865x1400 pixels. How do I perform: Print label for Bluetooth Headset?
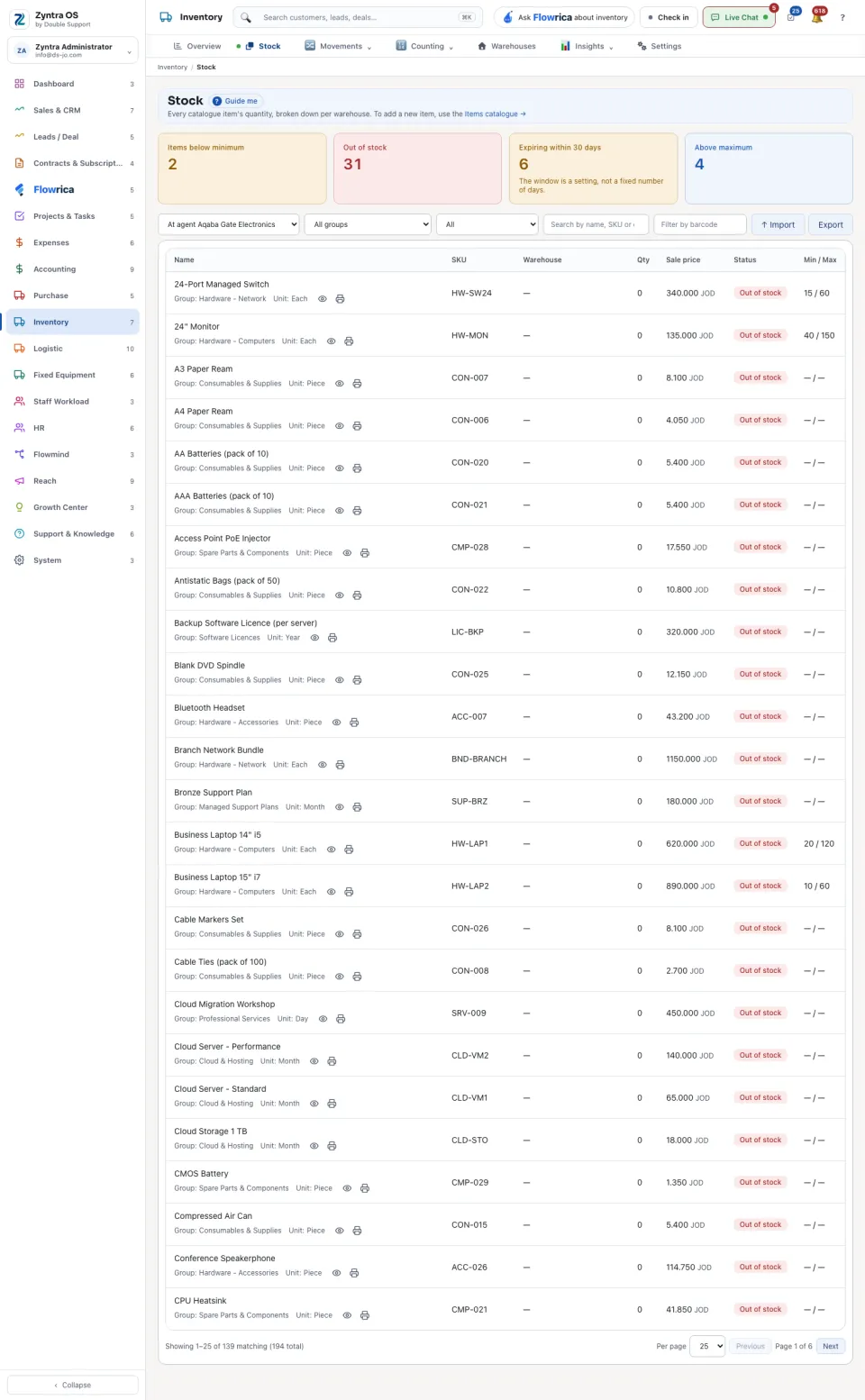point(354,723)
